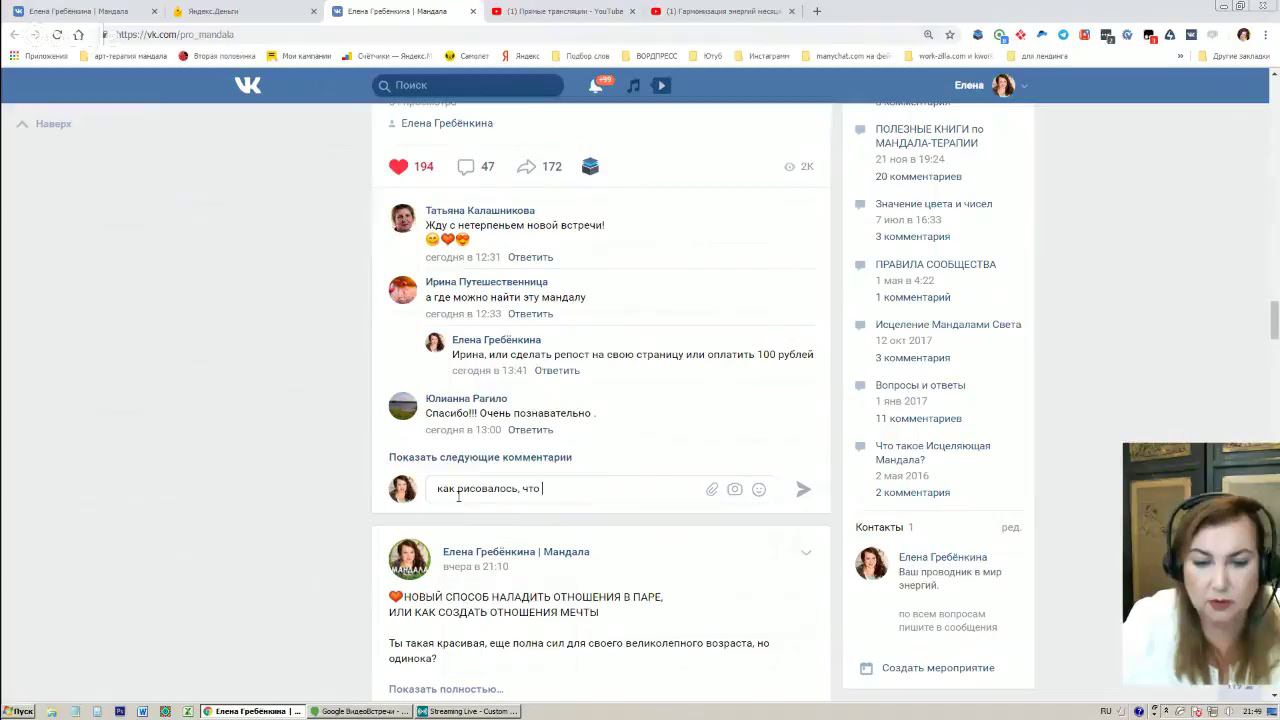1280x720 pixels.
Task: Open comments icon showing 47
Action: pyautogui.click(x=466, y=167)
